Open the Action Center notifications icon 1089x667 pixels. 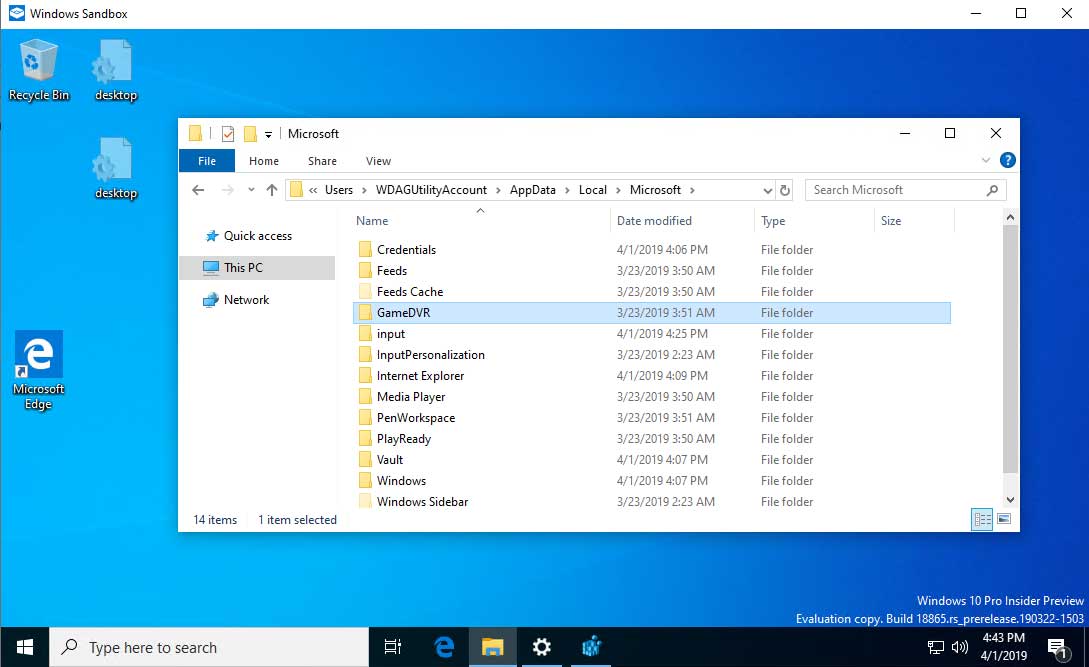pos(1058,649)
